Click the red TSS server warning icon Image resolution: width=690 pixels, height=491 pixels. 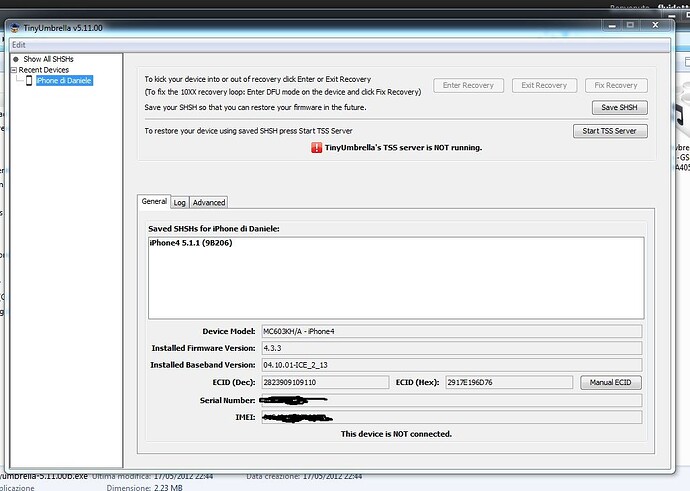(x=317, y=147)
